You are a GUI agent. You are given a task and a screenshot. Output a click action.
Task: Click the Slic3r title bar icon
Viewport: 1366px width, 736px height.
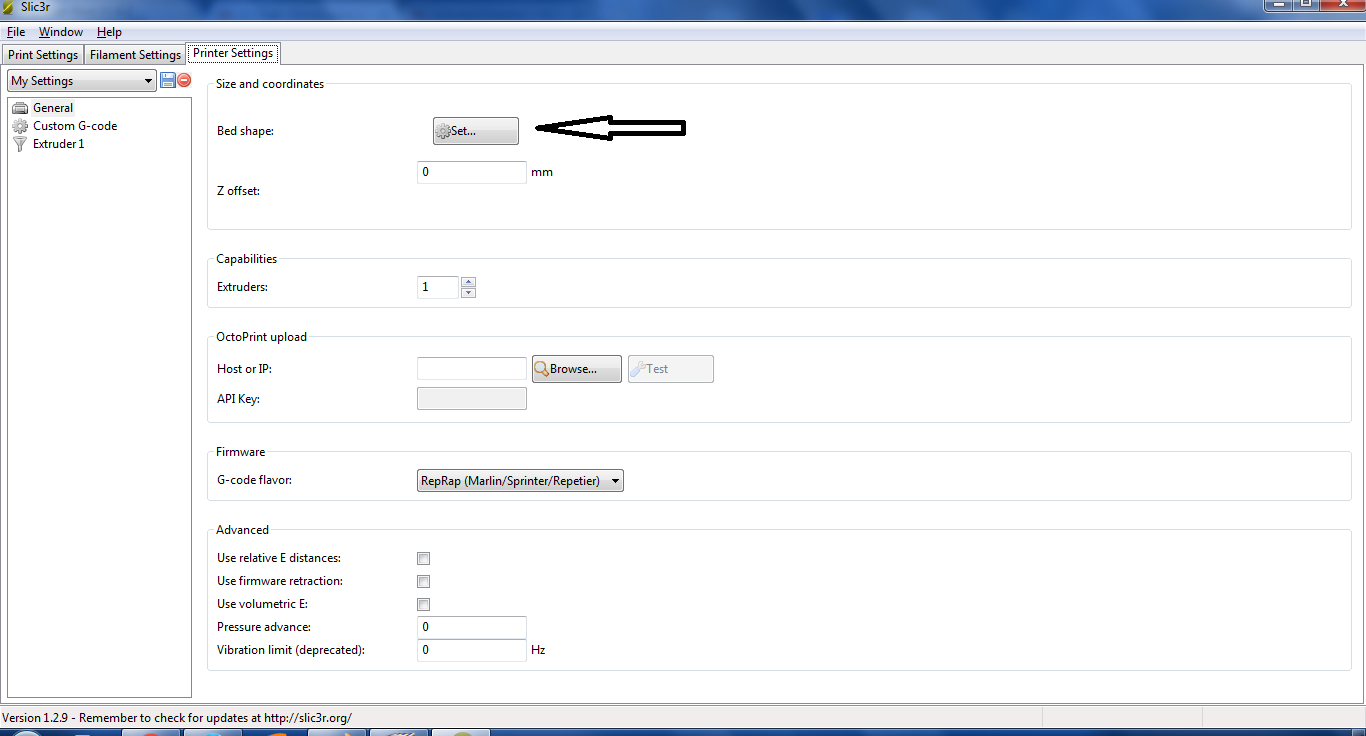click(x=9, y=6)
